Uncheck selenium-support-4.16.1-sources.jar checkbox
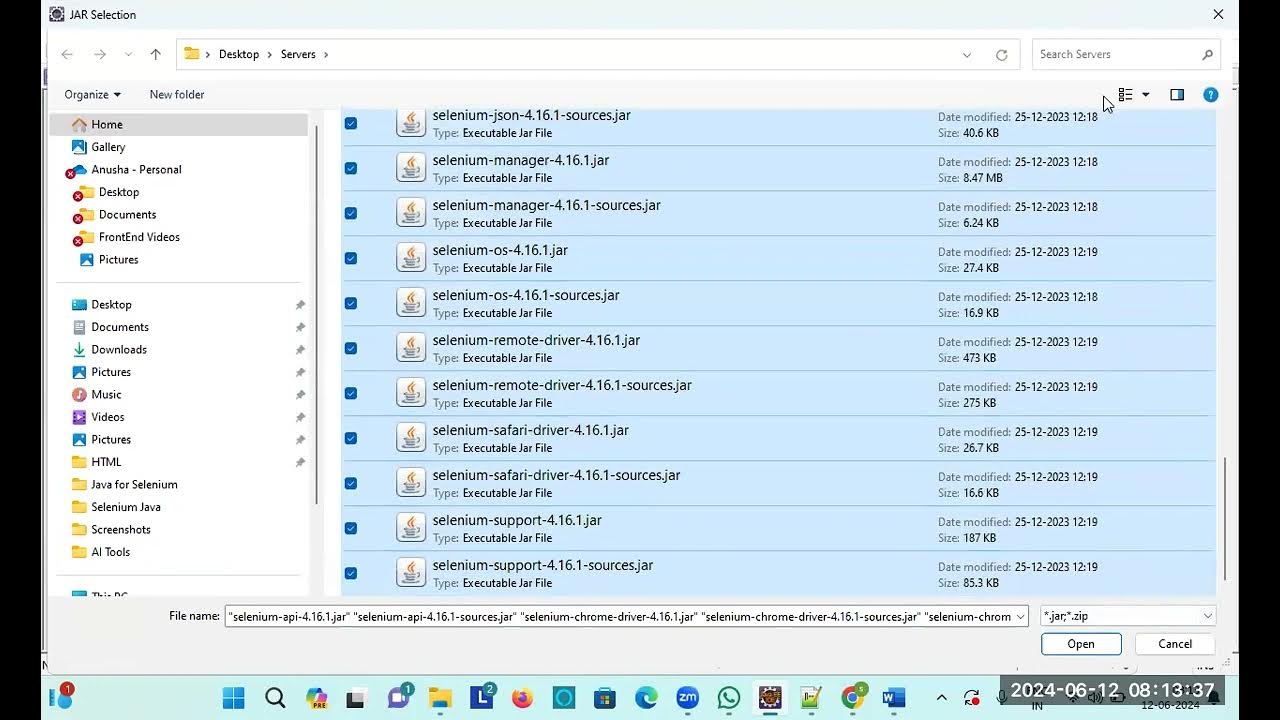This screenshot has width=1280, height=720. point(351,573)
